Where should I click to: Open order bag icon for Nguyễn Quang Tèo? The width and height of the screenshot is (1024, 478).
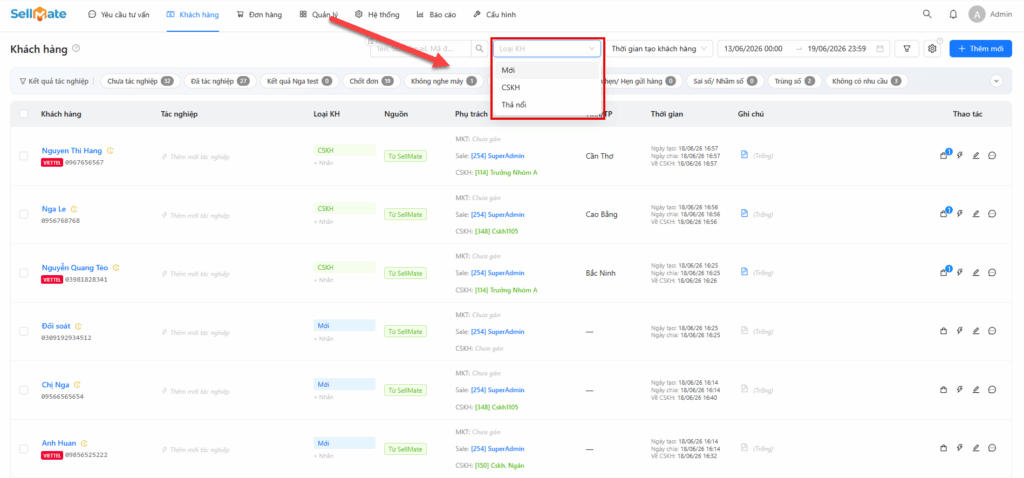click(943, 273)
